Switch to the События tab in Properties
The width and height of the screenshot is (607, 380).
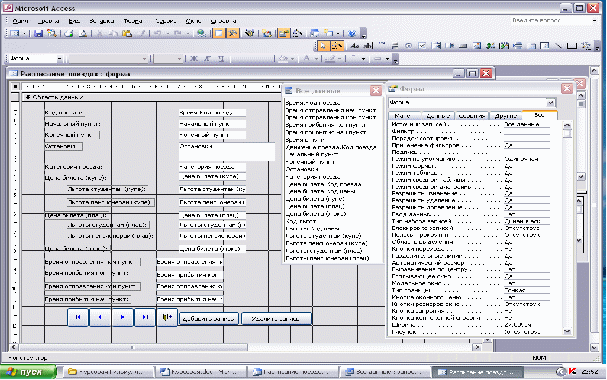(x=472, y=116)
